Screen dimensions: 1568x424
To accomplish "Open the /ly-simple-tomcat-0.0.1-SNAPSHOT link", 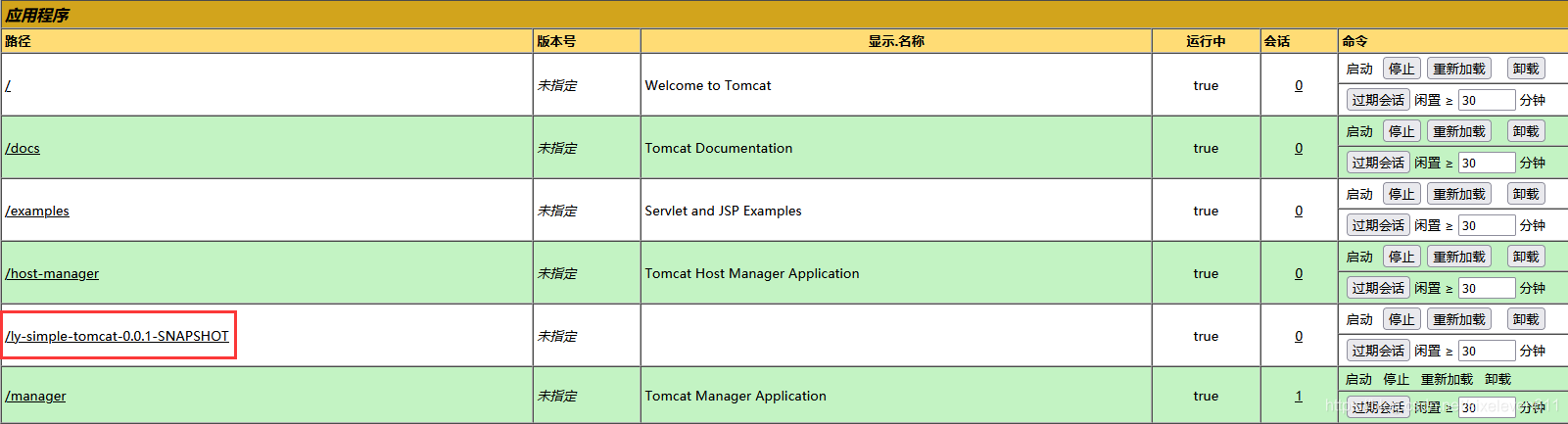I will pos(118,336).
